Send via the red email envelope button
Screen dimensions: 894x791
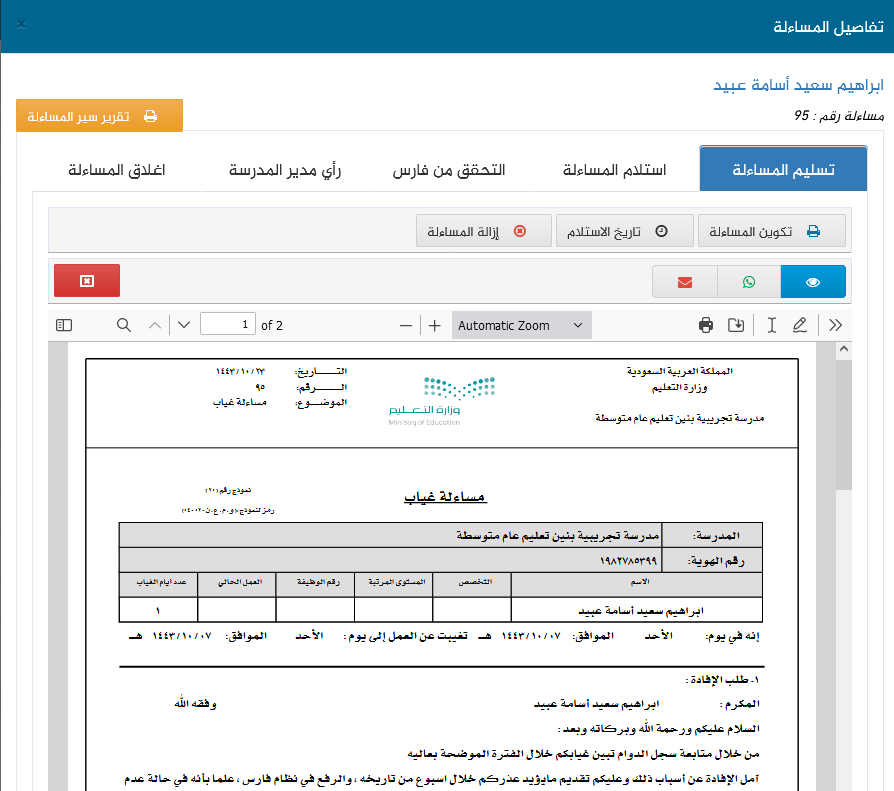(685, 282)
